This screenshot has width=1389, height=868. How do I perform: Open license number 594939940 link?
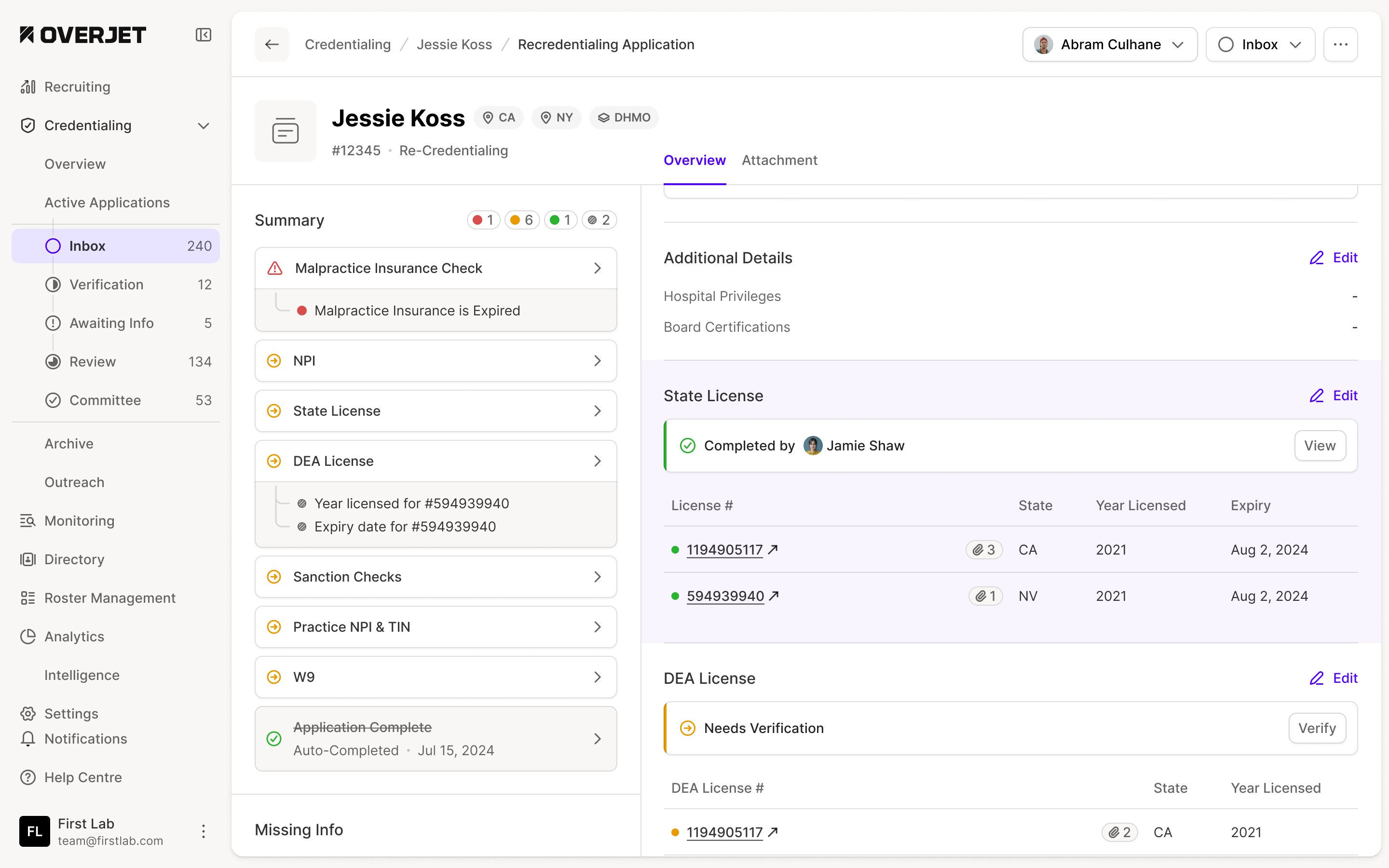[x=725, y=596]
